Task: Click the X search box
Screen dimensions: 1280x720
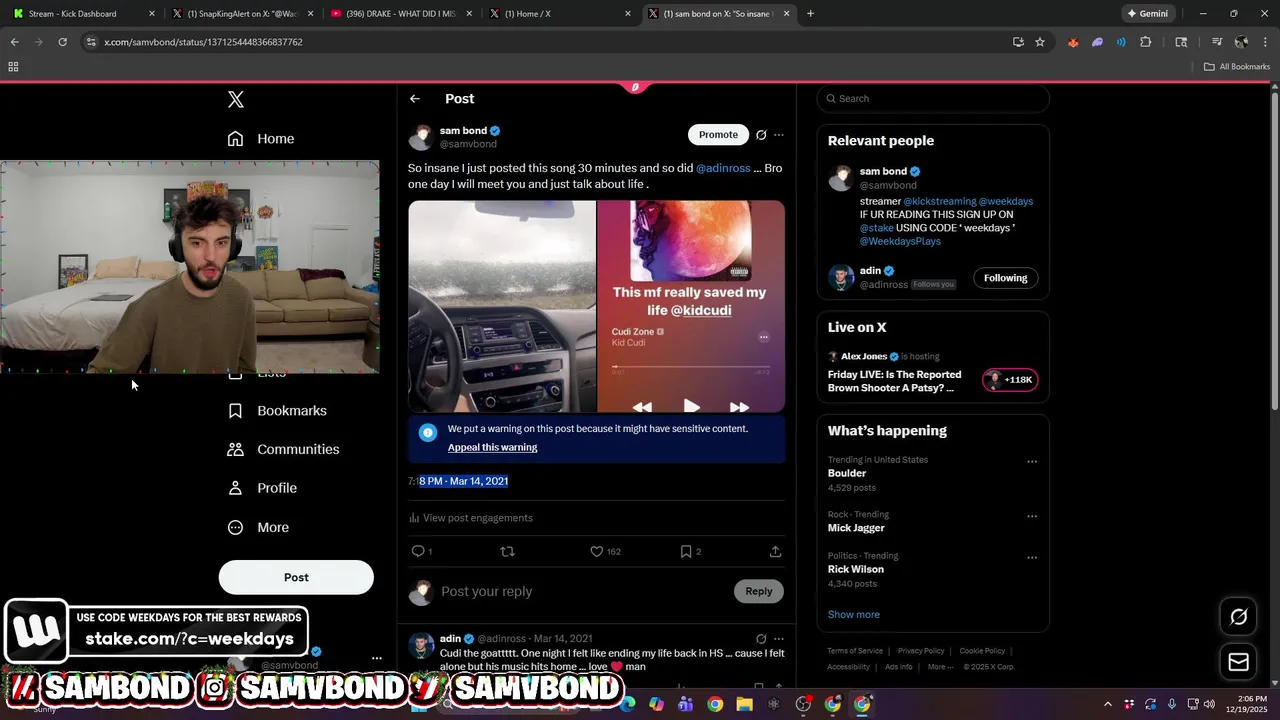Action: 933,98
